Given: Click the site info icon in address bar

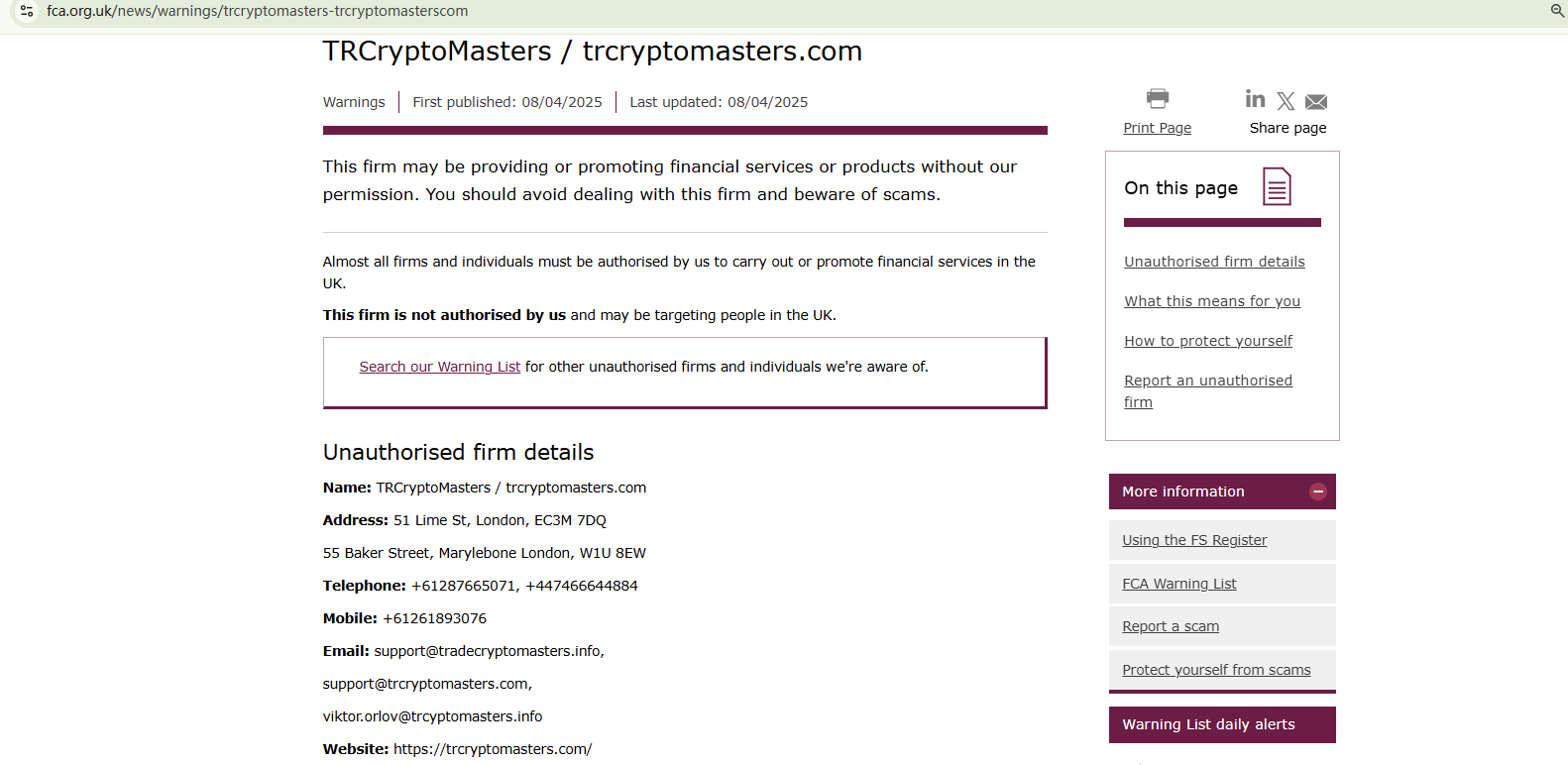Looking at the screenshot, I should coord(27,11).
